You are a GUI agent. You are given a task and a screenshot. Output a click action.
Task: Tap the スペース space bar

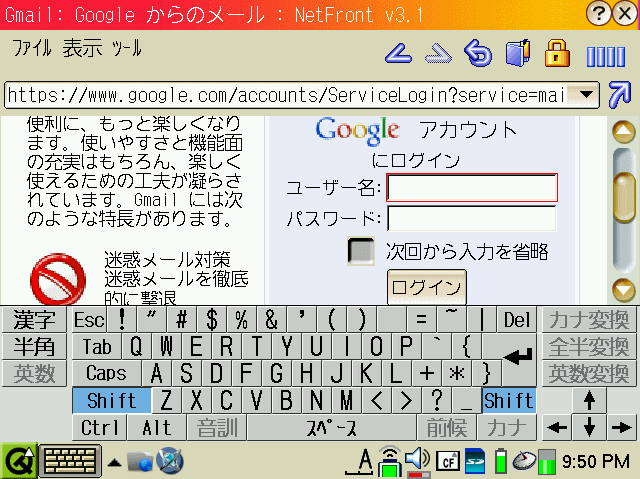(331, 428)
